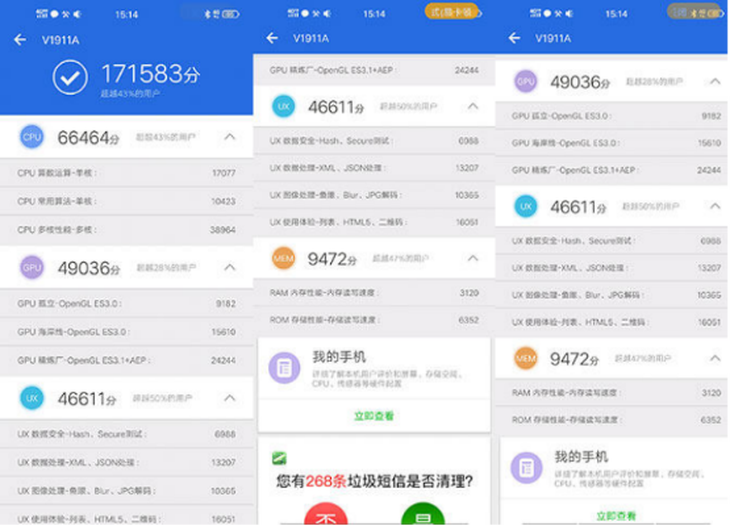
Task: Tap CPU single-core row with value 17077
Action: 127,173
